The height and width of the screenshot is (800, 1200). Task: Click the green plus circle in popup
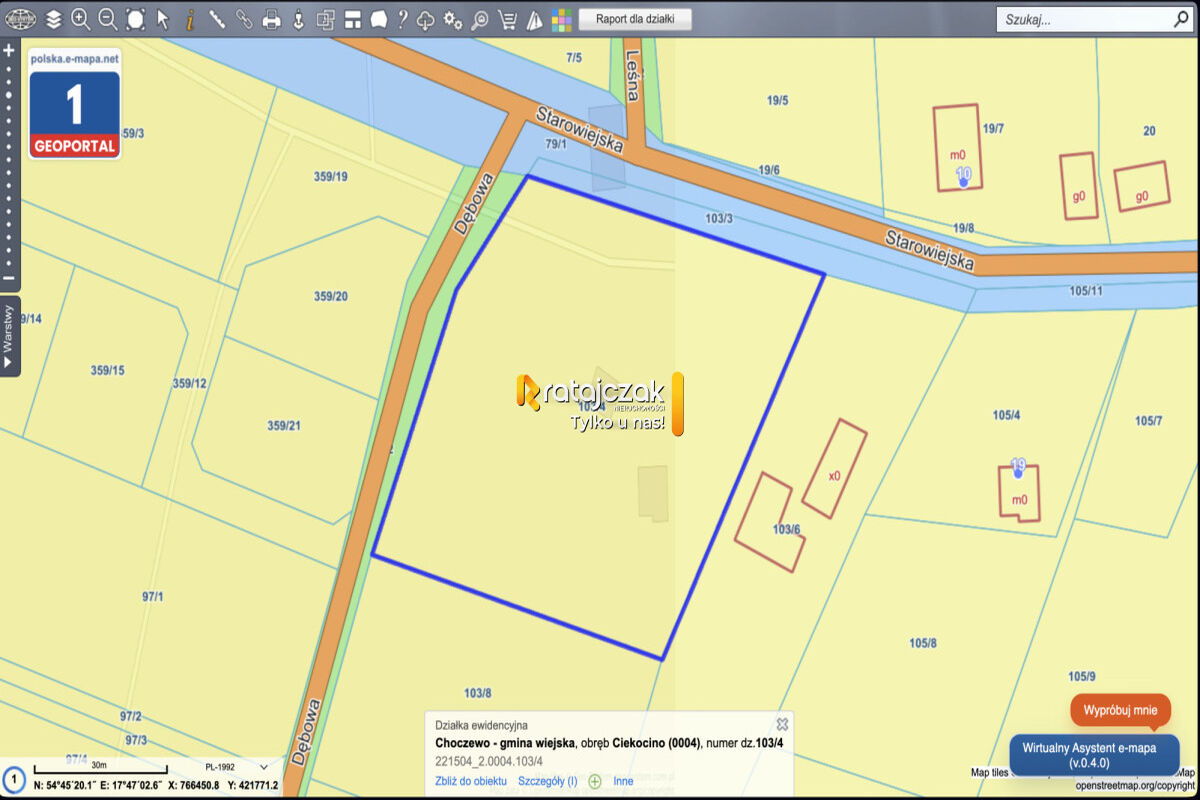[595, 781]
